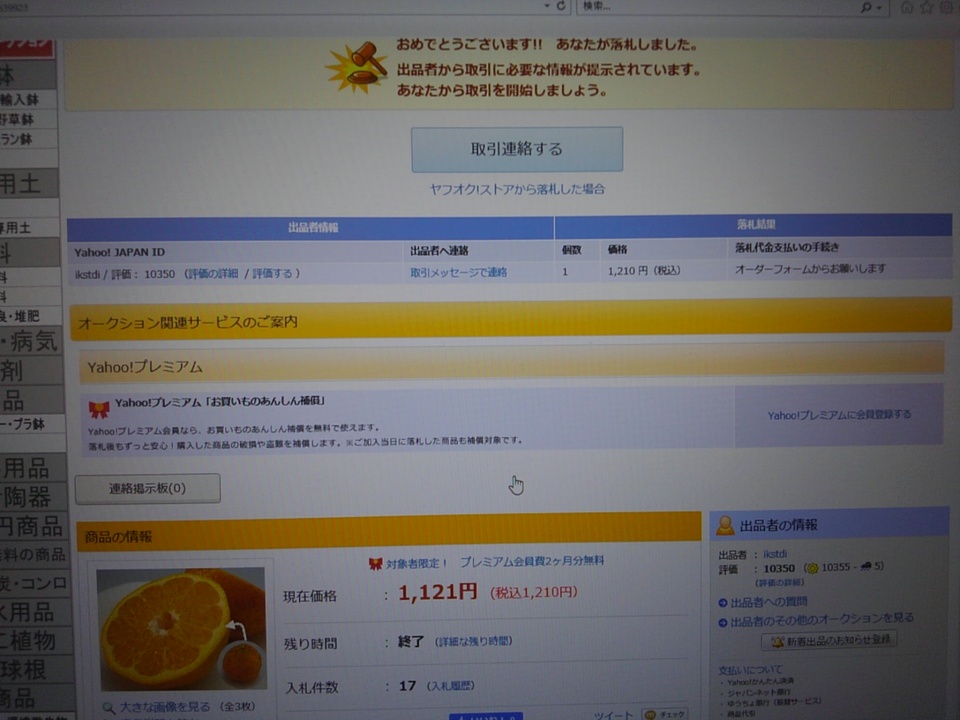Click the browser home icon
Viewport: 960px width, 720px height.
[x=907, y=7]
